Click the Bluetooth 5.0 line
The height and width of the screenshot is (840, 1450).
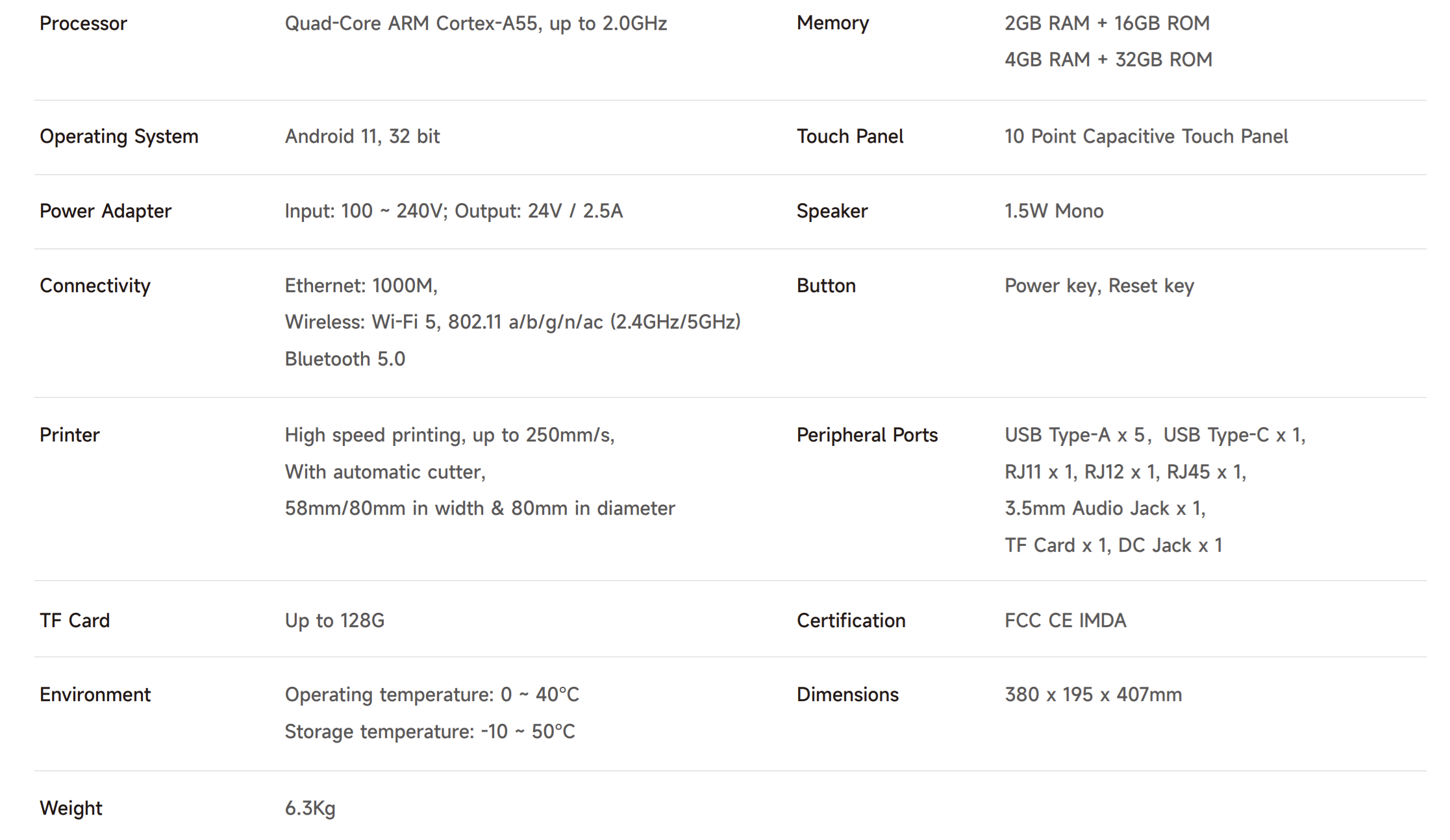coord(345,359)
